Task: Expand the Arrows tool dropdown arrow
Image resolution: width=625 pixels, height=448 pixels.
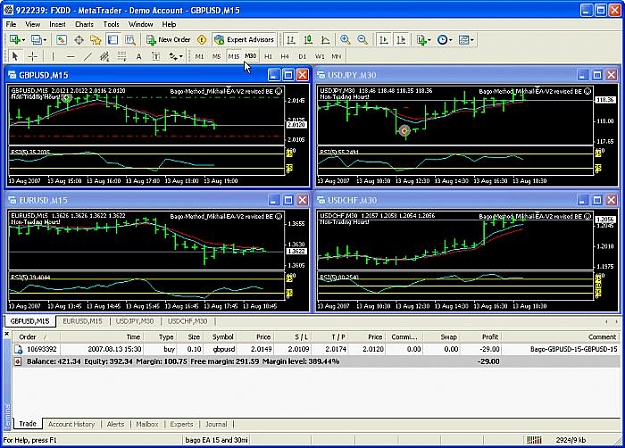Action: tap(181, 57)
